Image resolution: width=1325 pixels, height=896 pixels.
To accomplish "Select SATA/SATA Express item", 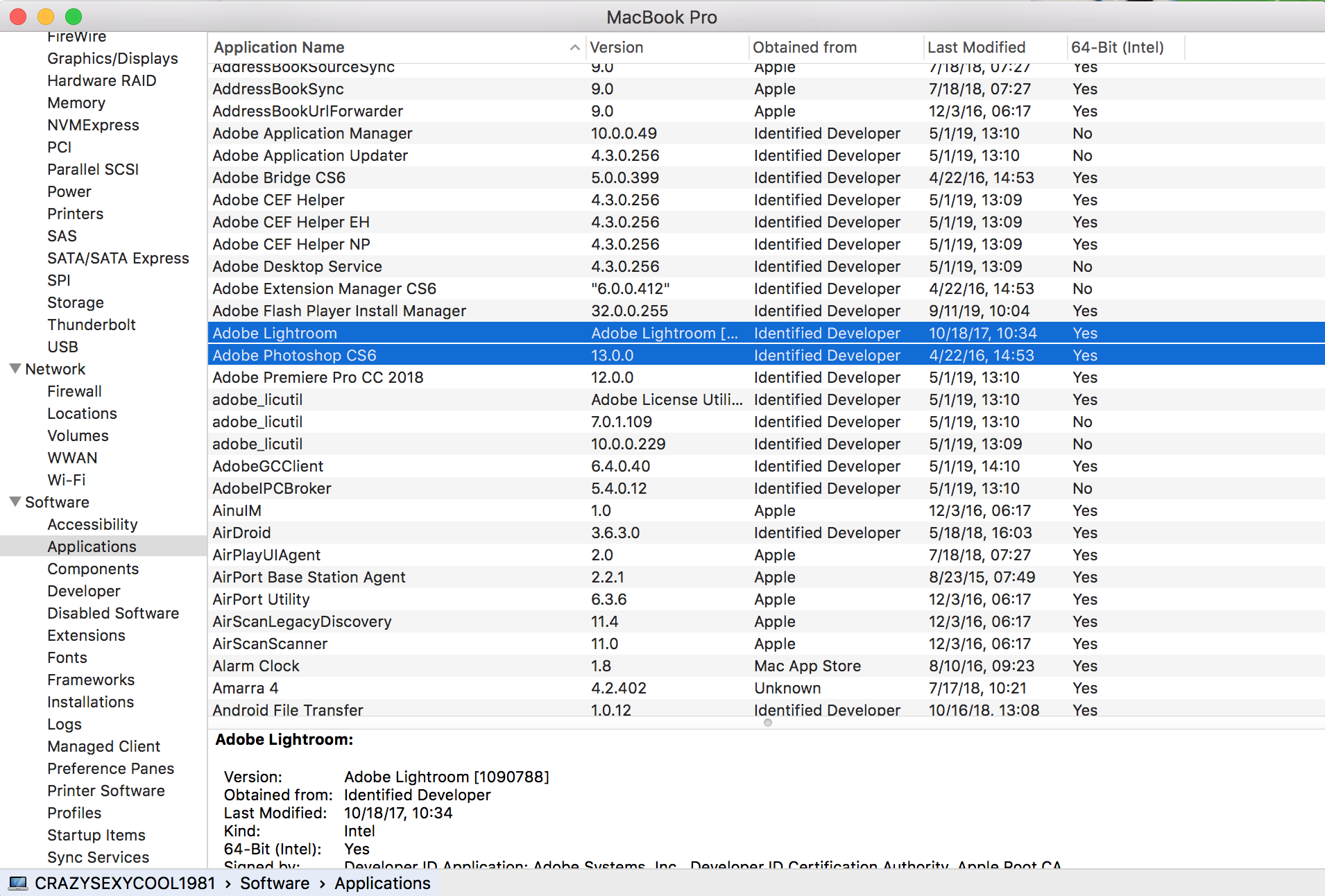I will click(x=118, y=258).
